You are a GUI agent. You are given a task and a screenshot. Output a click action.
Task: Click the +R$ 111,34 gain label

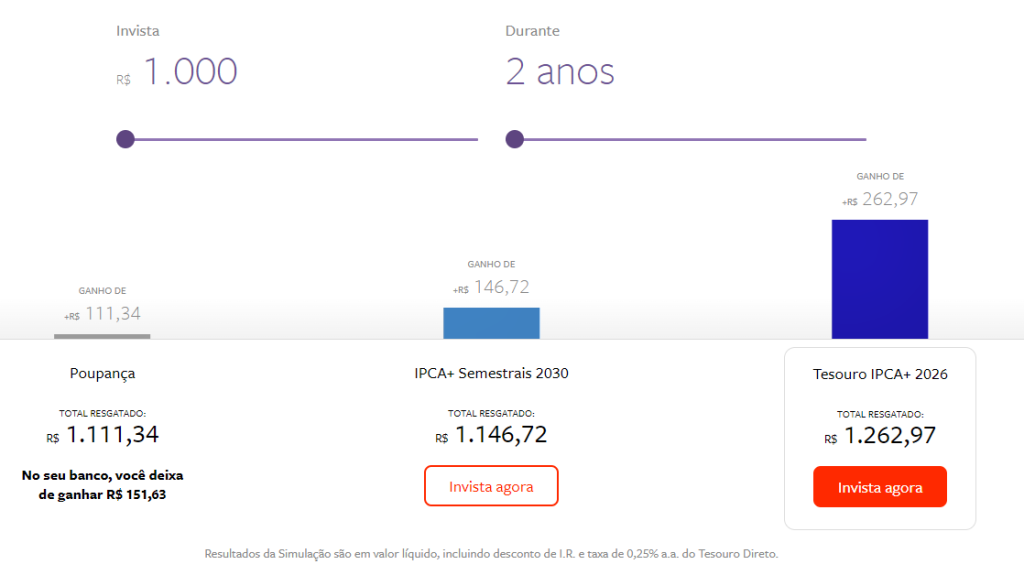pyautogui.click(x=102, y=314)
